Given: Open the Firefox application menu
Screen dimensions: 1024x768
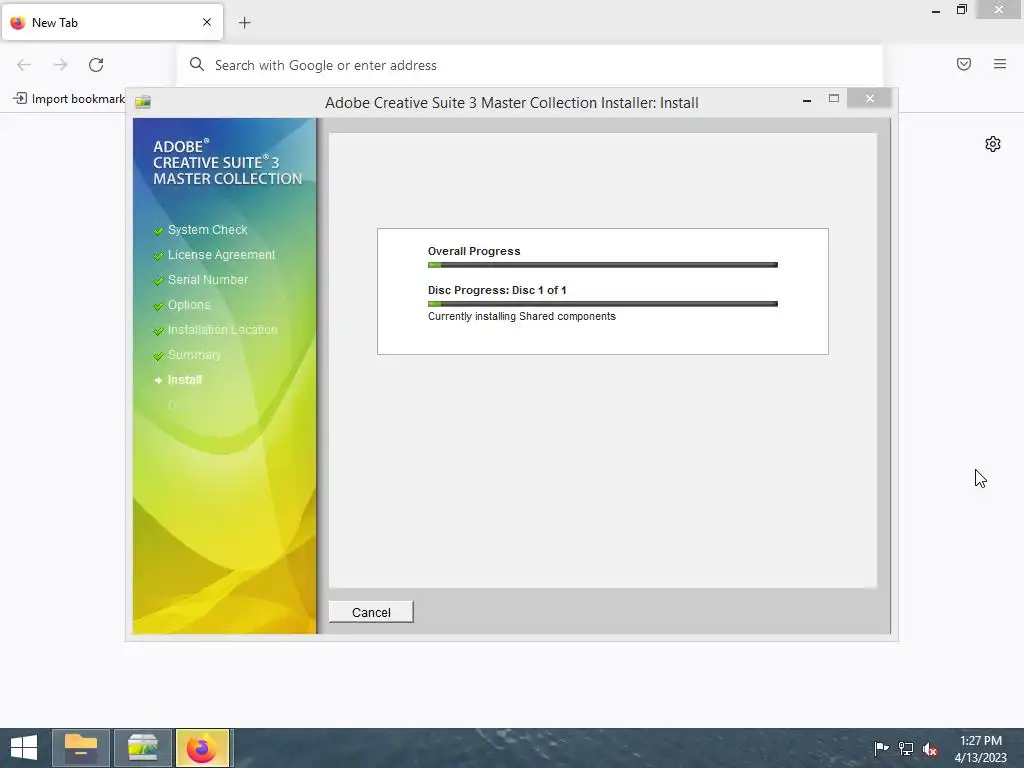Looking at the screenshot, I should (x=999, y=64).
